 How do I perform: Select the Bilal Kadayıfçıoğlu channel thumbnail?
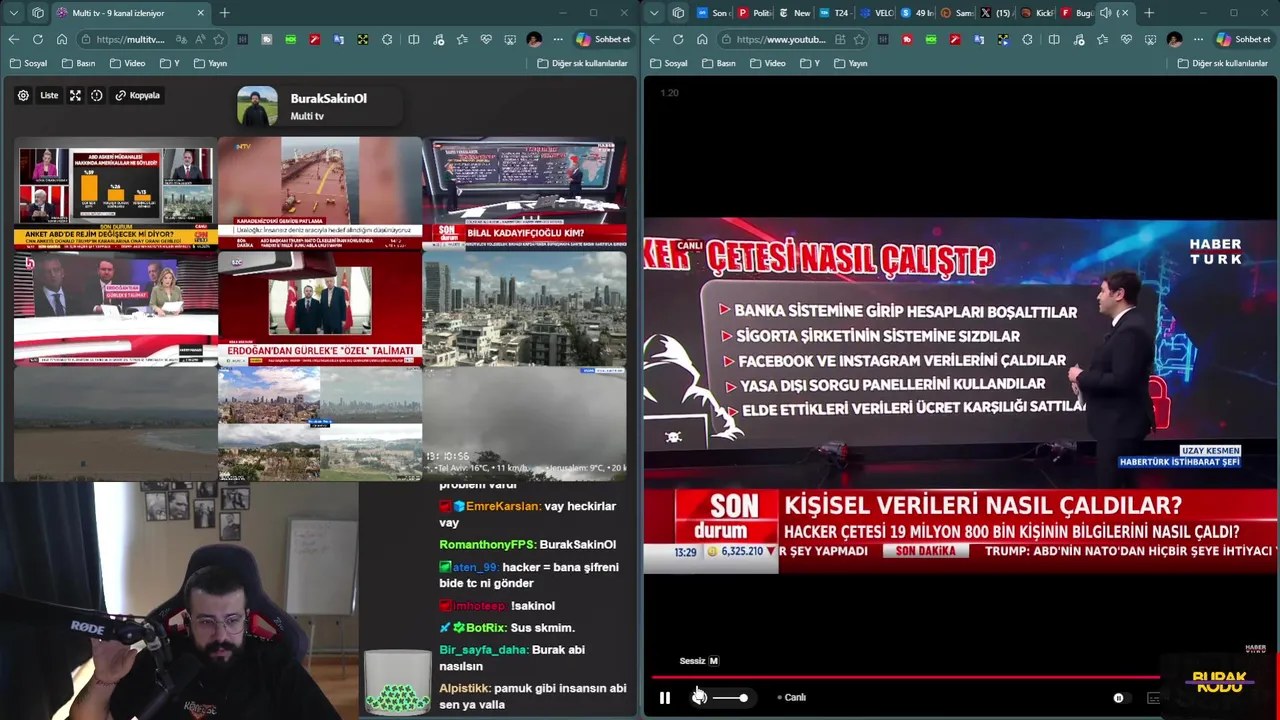(x=525, y=193)
